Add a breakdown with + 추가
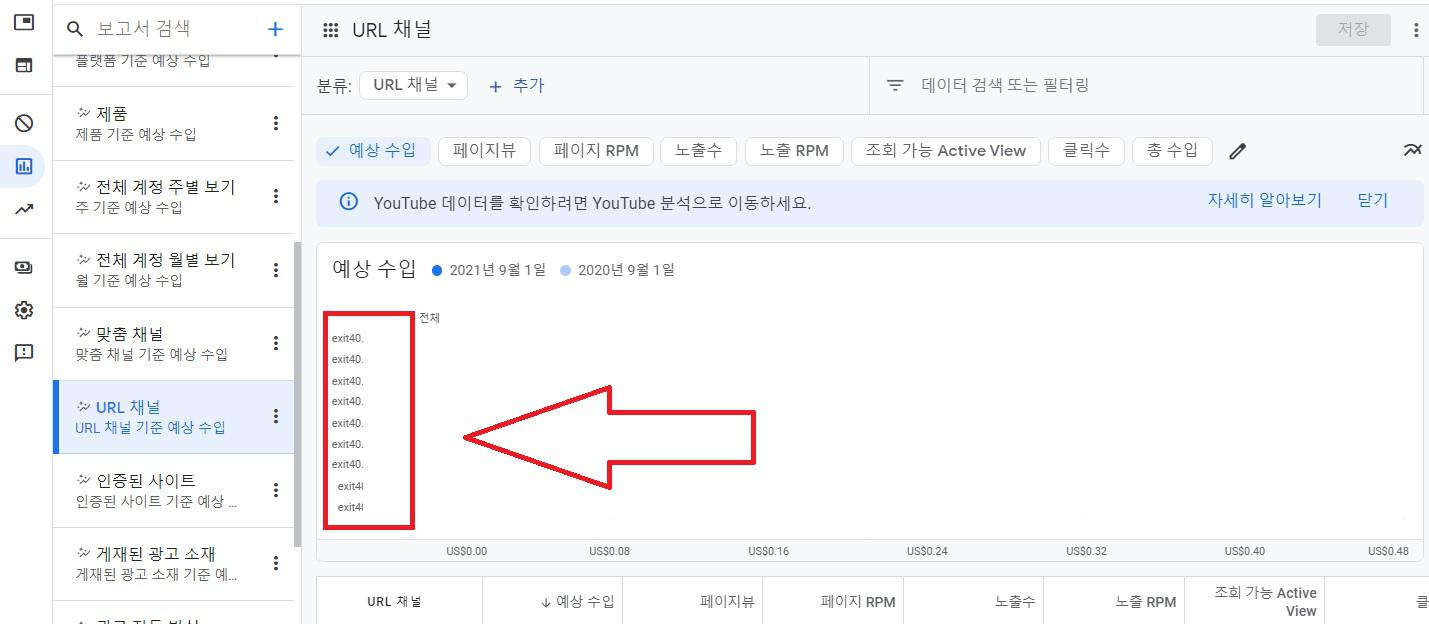 click(x=516, y=86)
